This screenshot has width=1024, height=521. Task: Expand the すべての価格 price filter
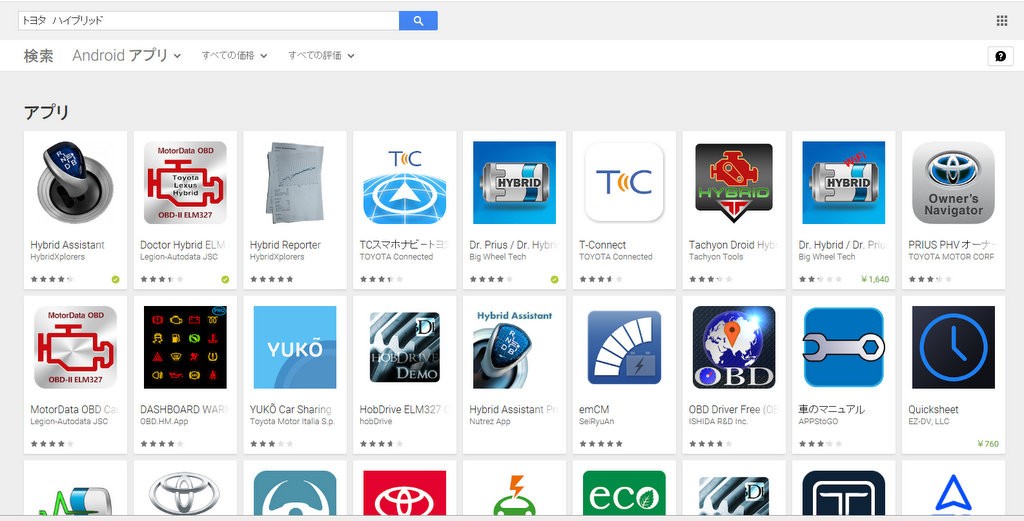(234, 55)
